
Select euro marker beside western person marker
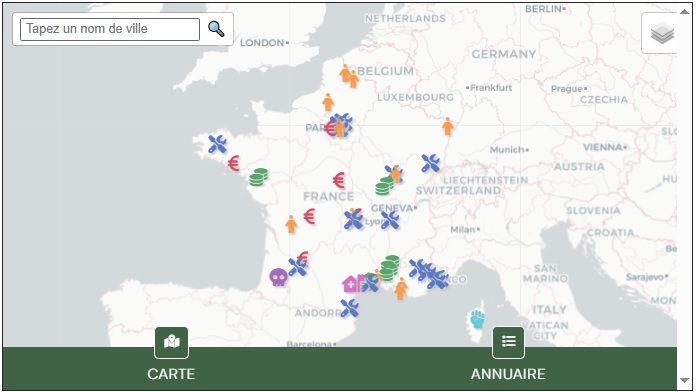310,216
